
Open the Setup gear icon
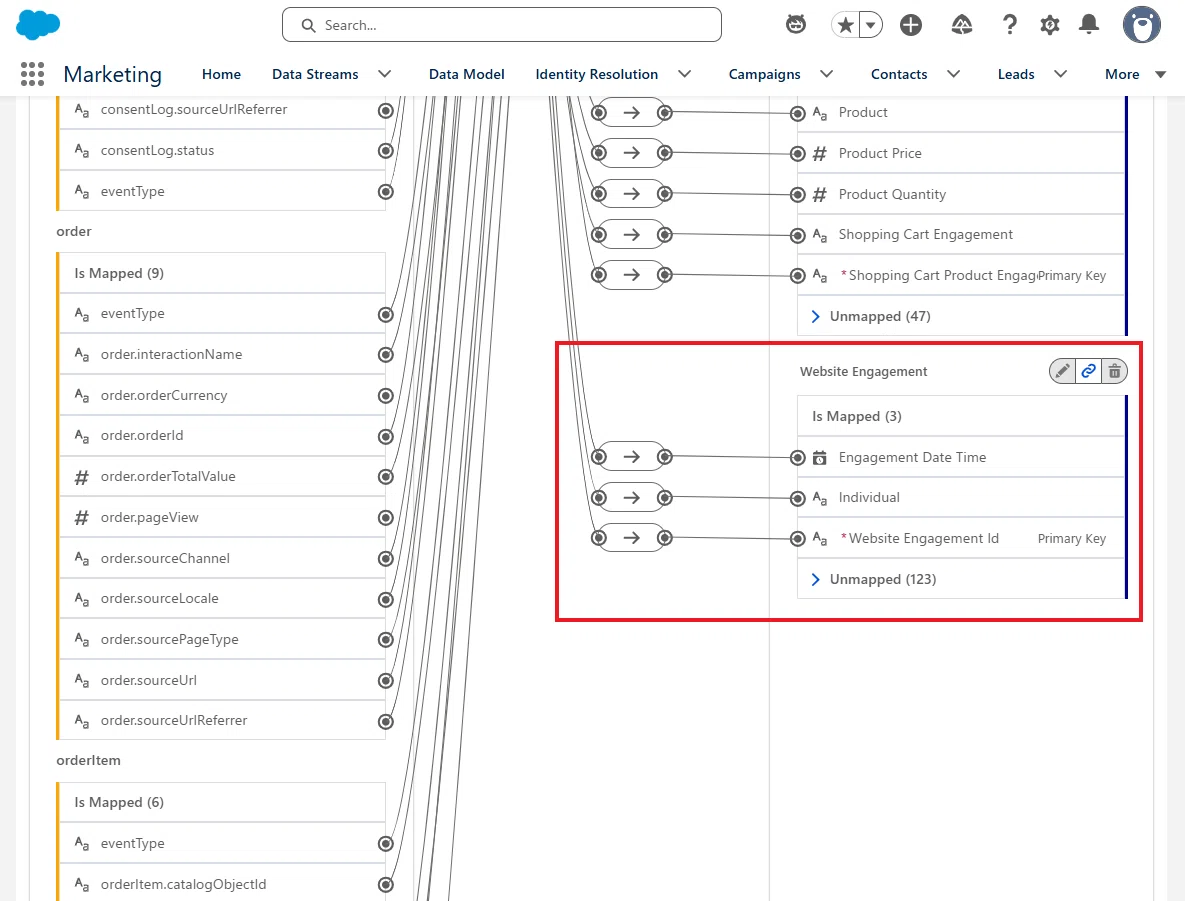(x=1049, y=25)
